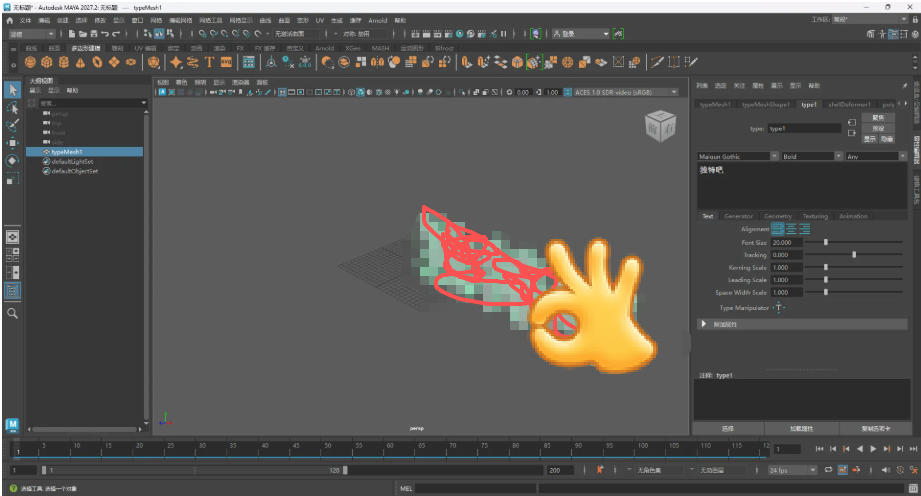Select defaultLightSet in the outliner

(72, 161)
